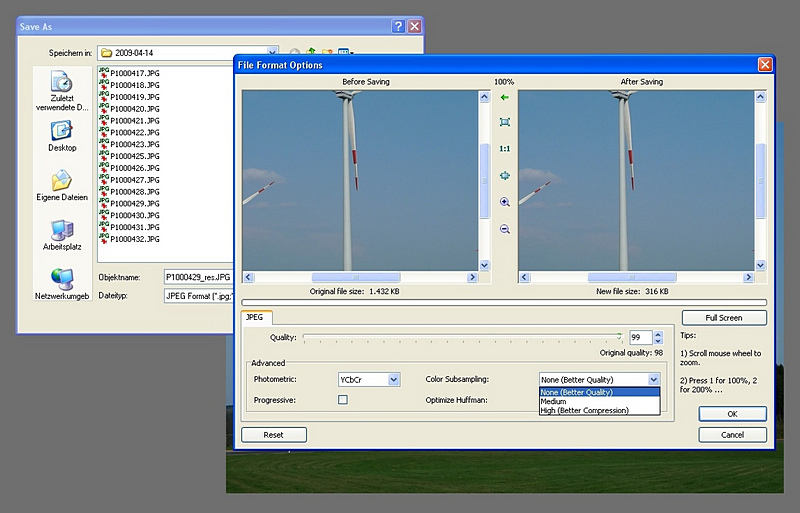Click the center crosshair icon between previews
Viewport: 800px width, 513px height.
tap(505, 176)
